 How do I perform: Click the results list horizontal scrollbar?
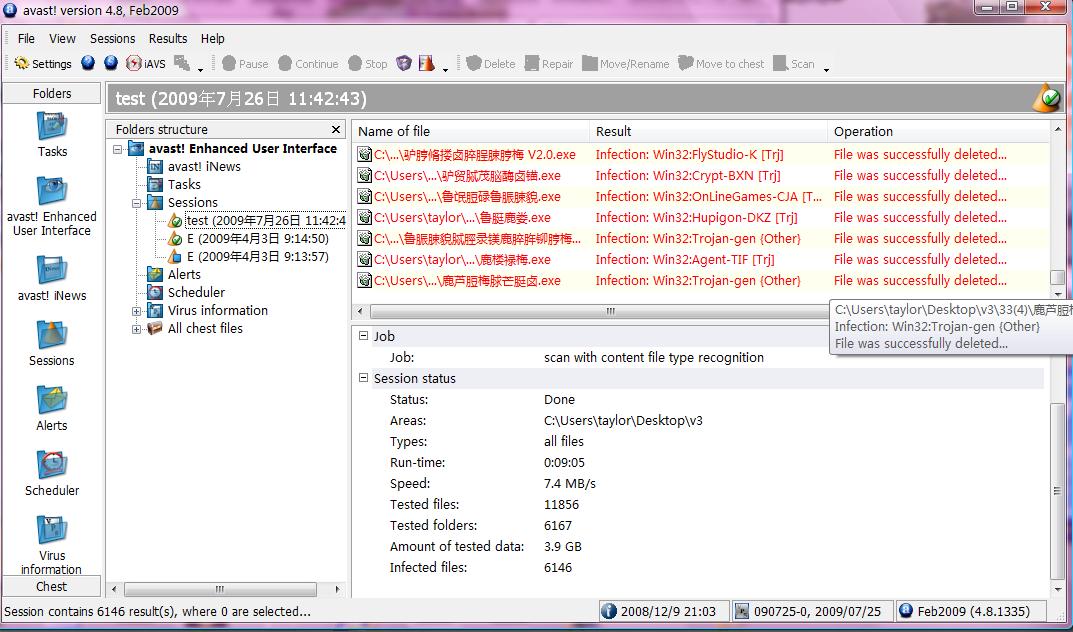[x=597, y=311]
